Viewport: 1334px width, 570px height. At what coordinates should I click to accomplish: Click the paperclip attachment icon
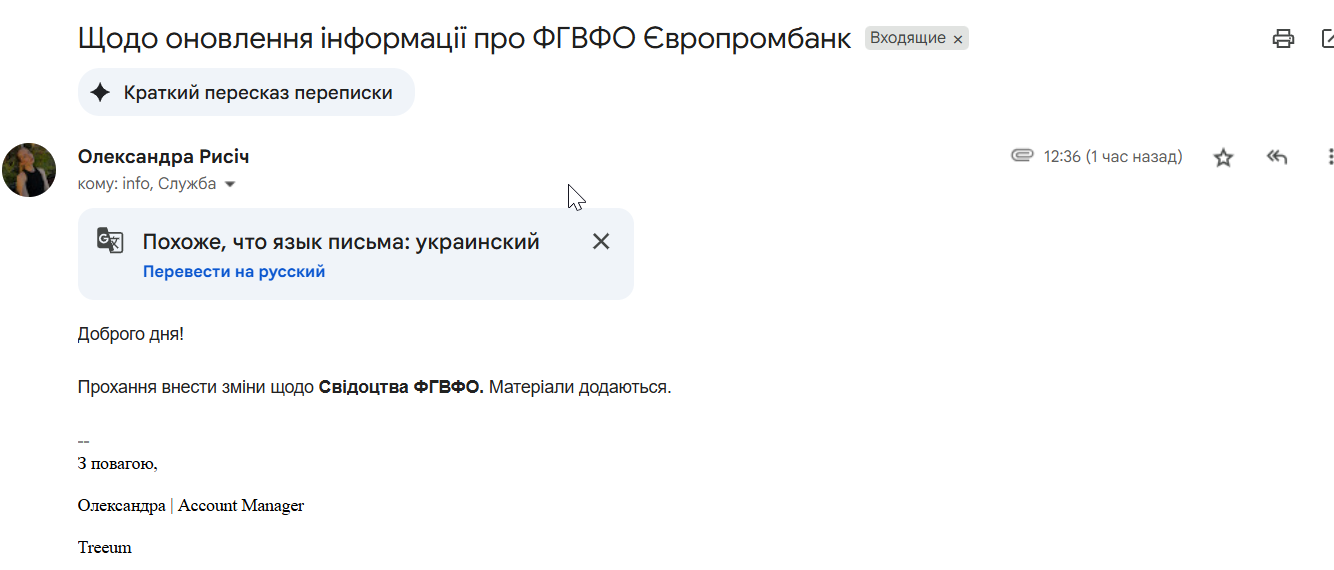coord(1021,156)
